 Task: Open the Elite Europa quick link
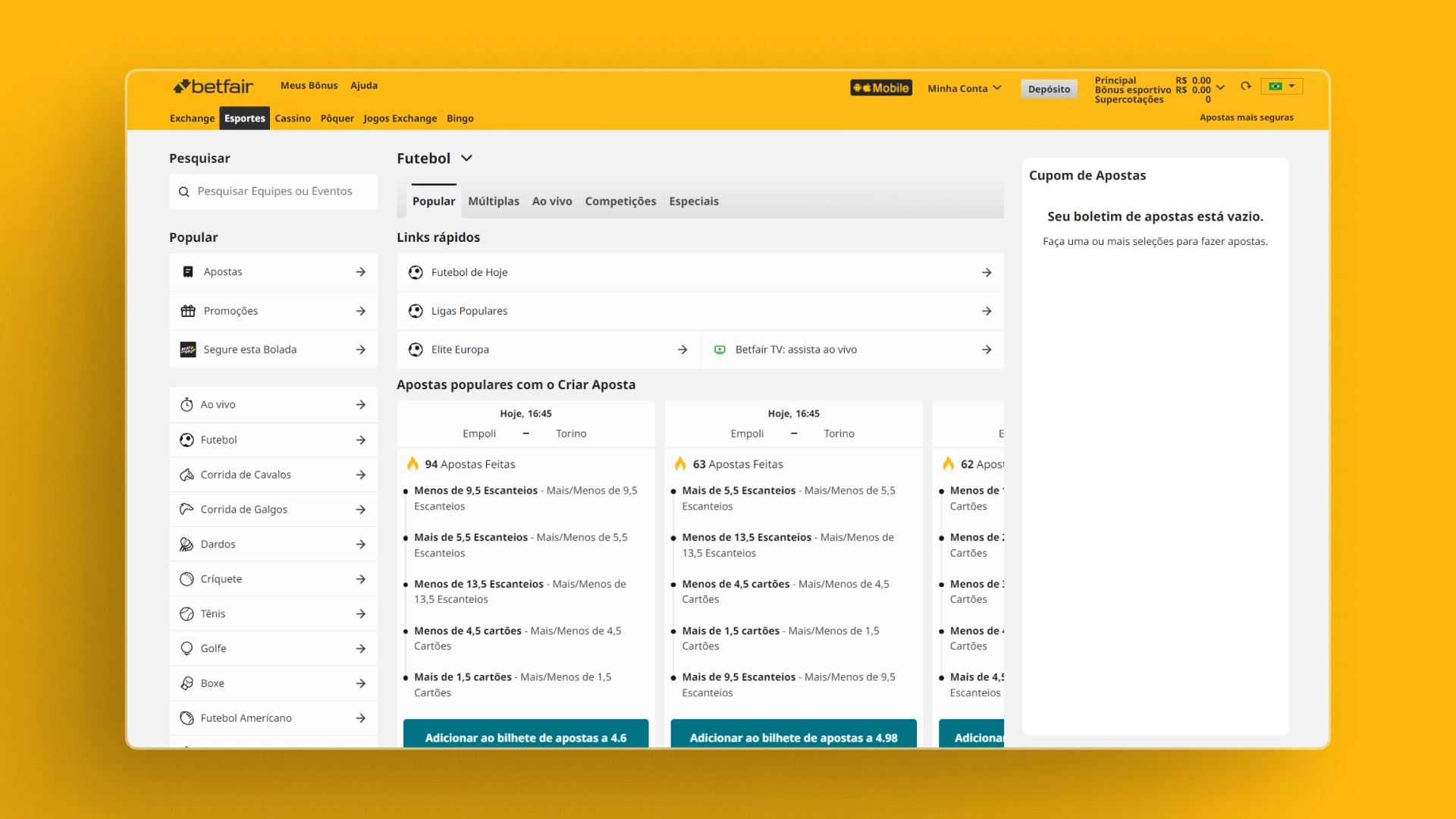click(548, 350)
